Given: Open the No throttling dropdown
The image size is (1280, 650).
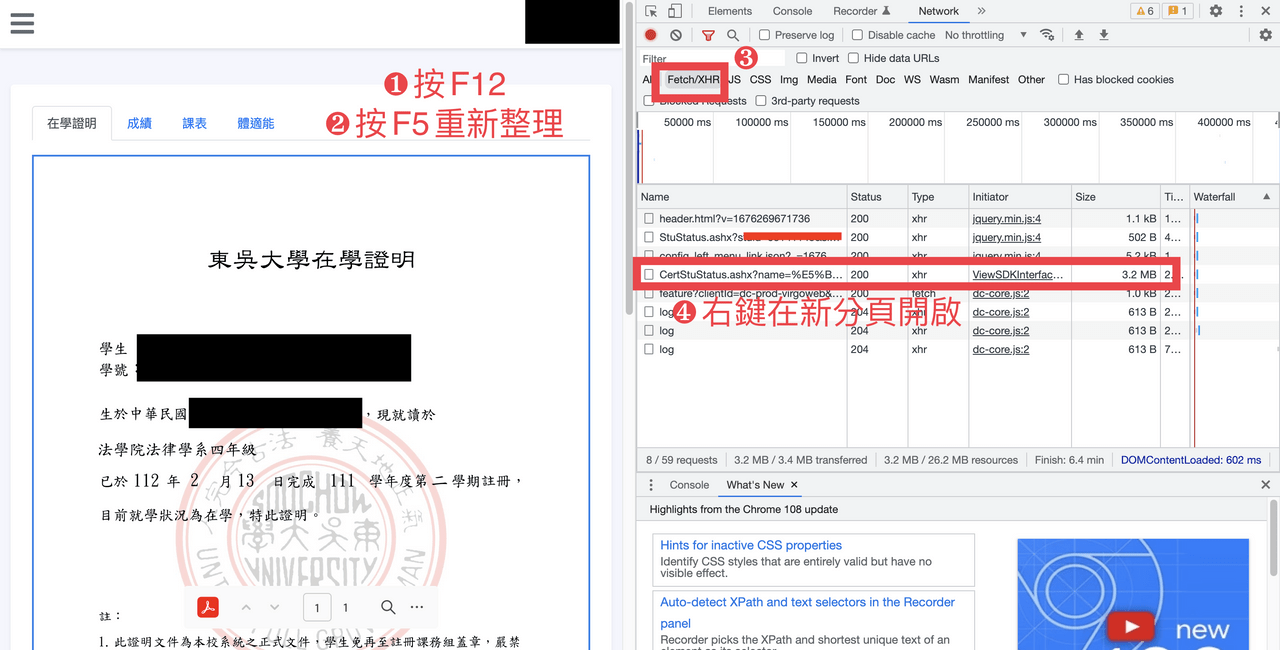Looking at the screenshot, I should [986, 35].
